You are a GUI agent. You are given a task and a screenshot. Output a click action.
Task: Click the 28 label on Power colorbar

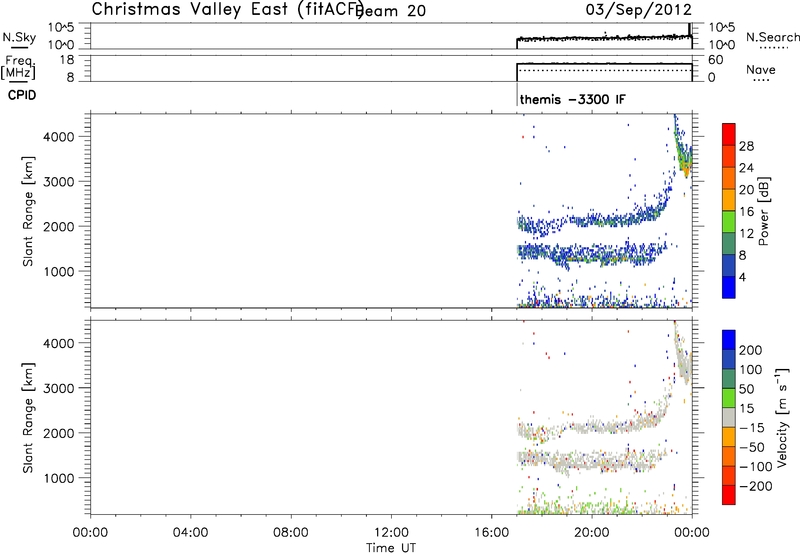click(x=746, y=146)
